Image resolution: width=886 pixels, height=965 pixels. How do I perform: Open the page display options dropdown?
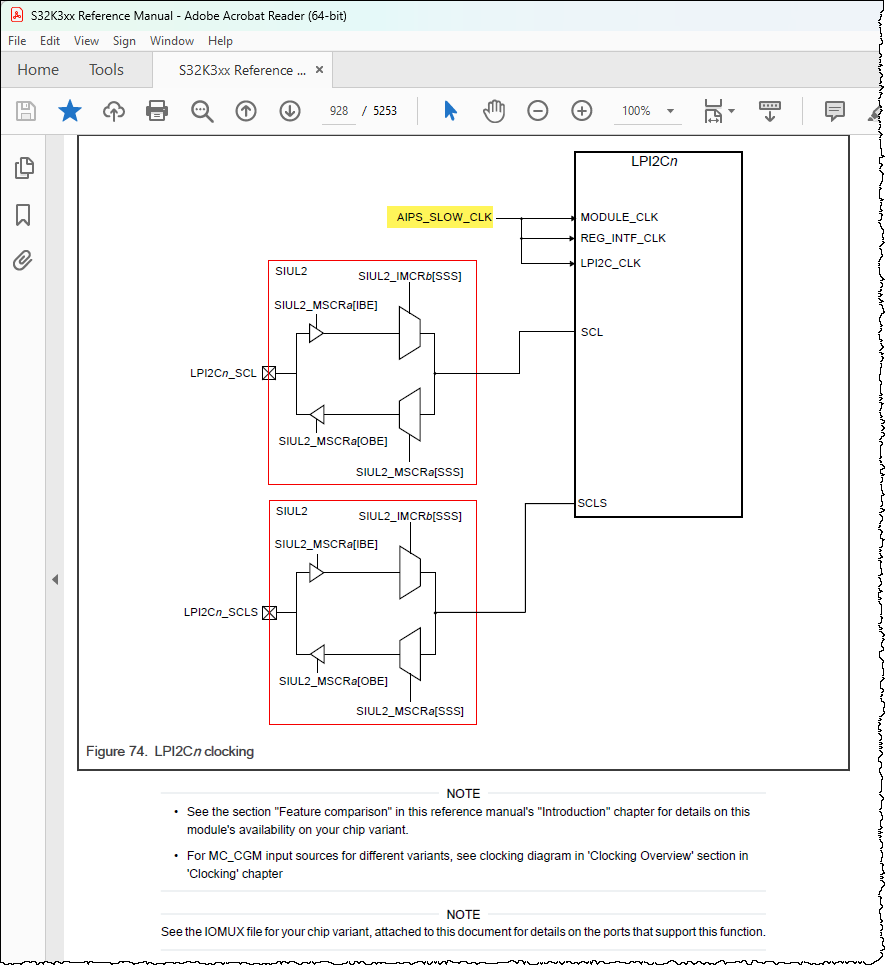coord(719,111)
